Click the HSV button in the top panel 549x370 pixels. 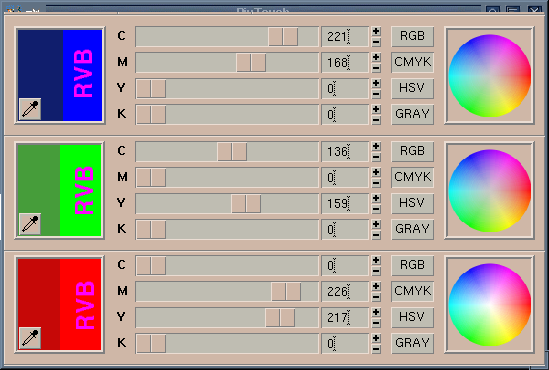pyautogui.click(x=412, y=88)
